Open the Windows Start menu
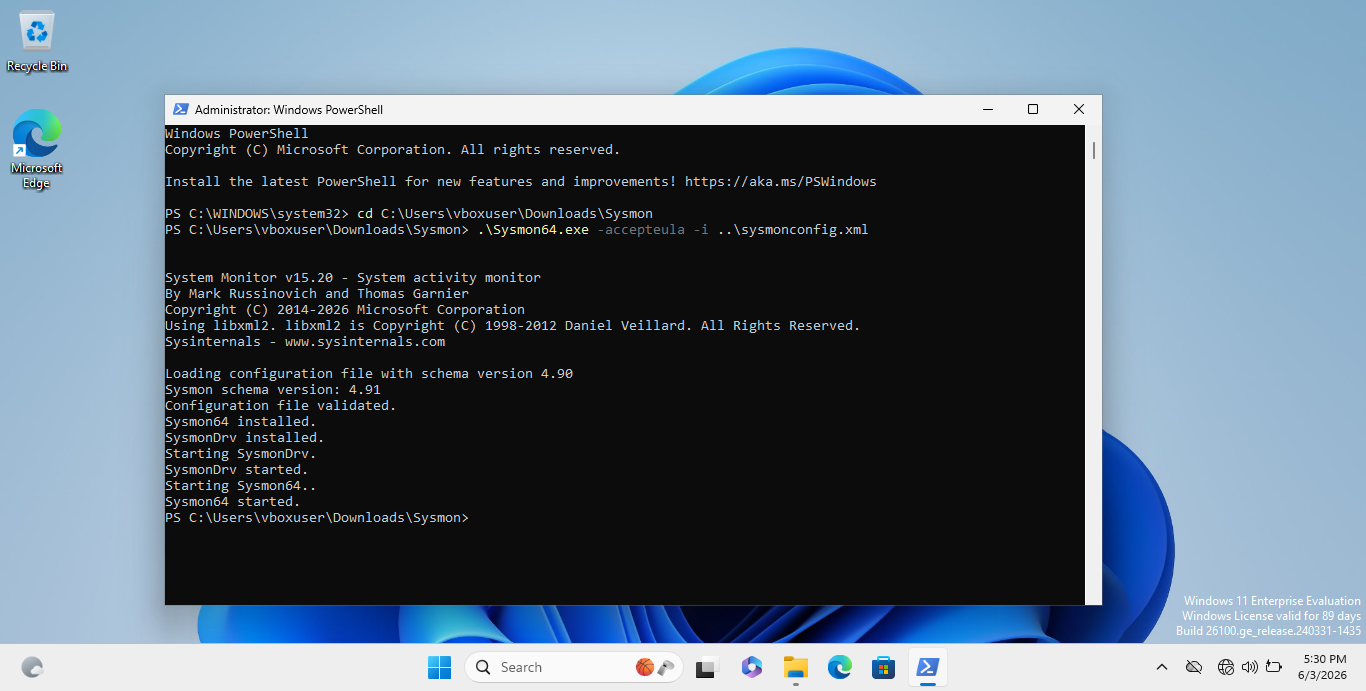 tap(439, 667)
